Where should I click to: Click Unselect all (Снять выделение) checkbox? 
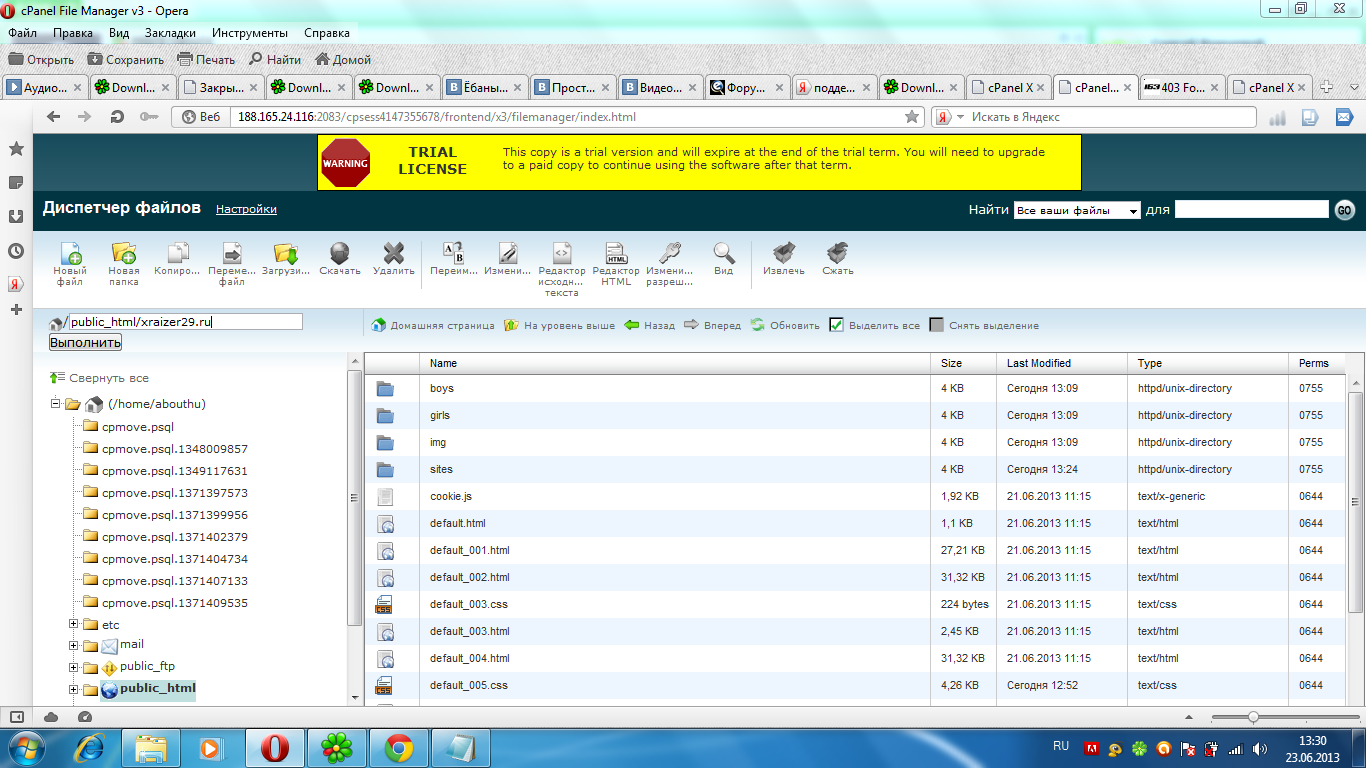pyautogui.click(x=937, y=325)
